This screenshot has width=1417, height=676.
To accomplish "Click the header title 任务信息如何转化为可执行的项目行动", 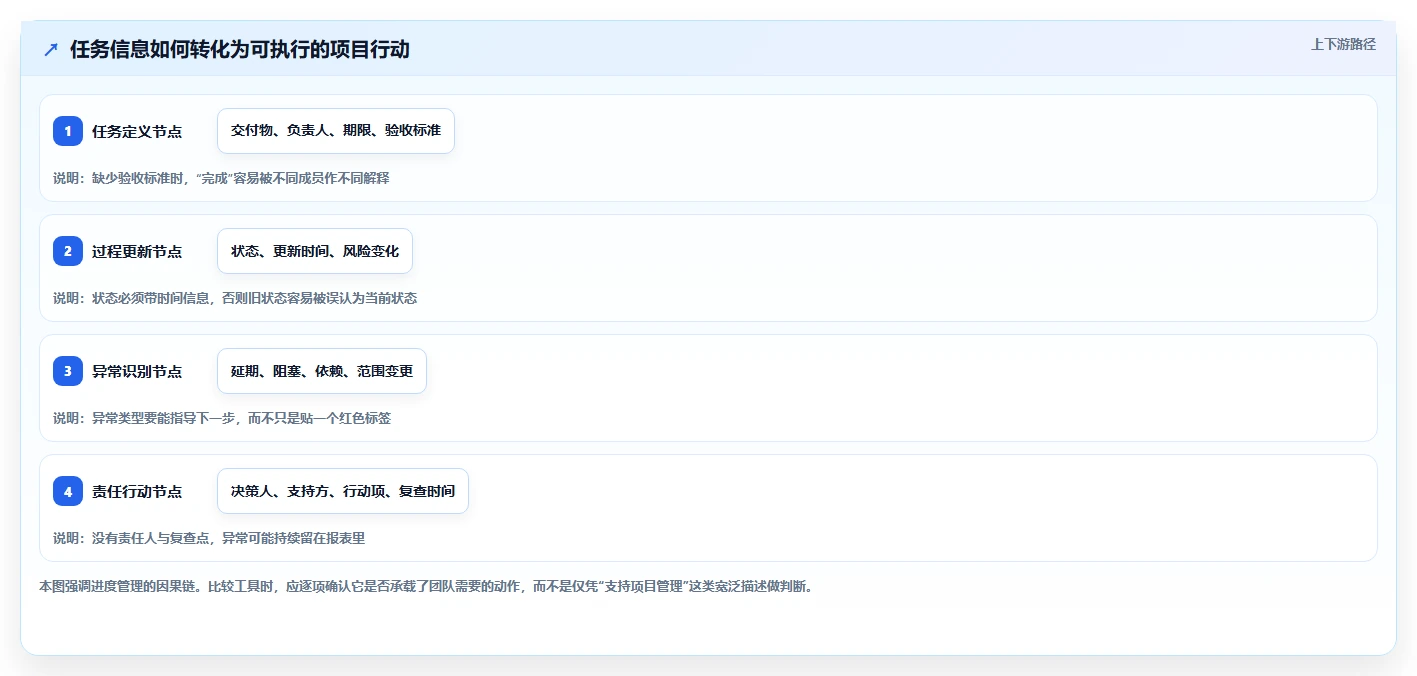I will pyautogui.click(x=240, y=49).
